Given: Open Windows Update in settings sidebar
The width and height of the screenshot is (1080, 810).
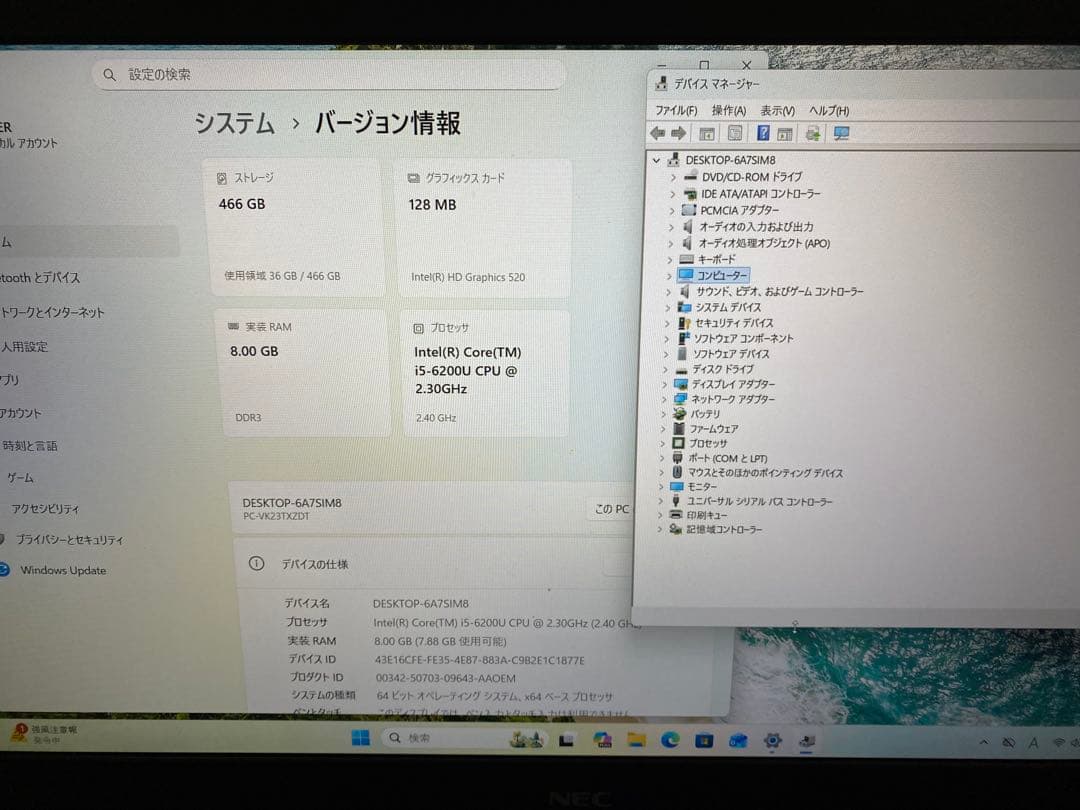Looking at the screenshot, I should point(63,570).
